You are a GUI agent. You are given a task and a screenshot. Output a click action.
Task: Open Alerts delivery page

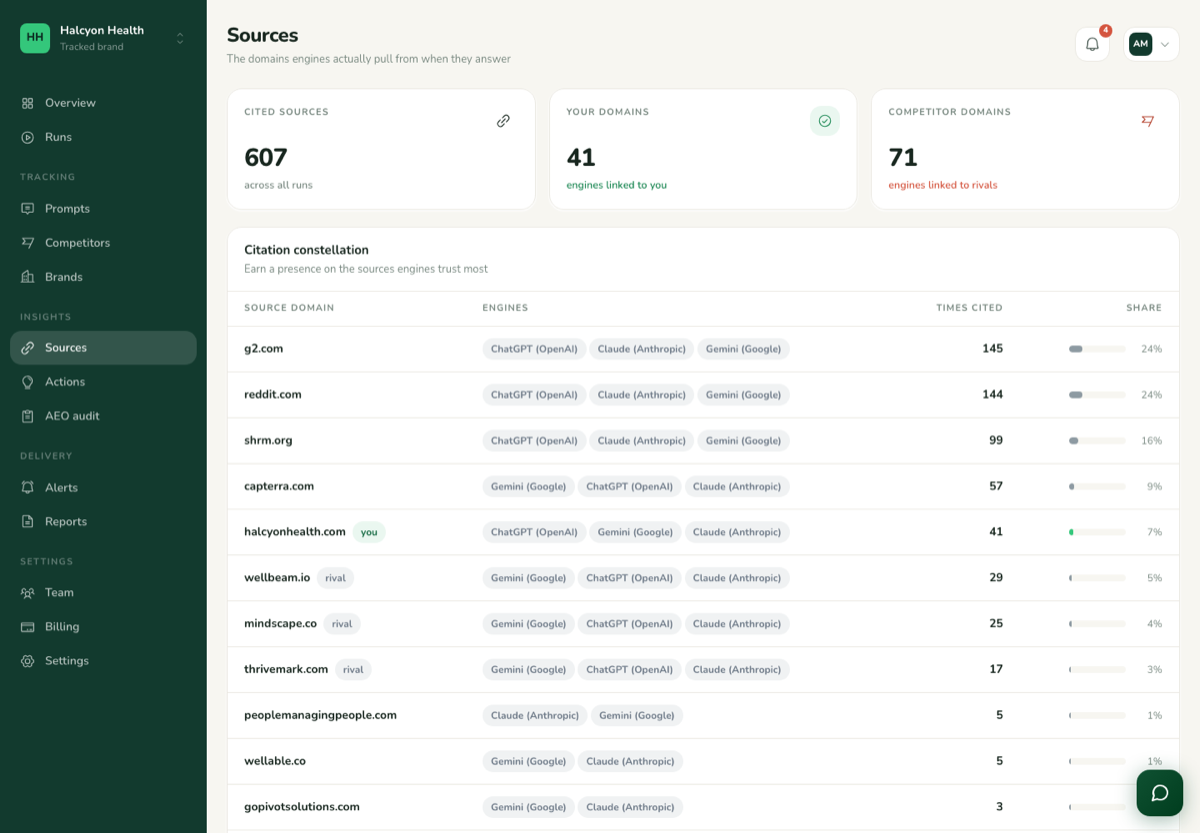[103, 488]
